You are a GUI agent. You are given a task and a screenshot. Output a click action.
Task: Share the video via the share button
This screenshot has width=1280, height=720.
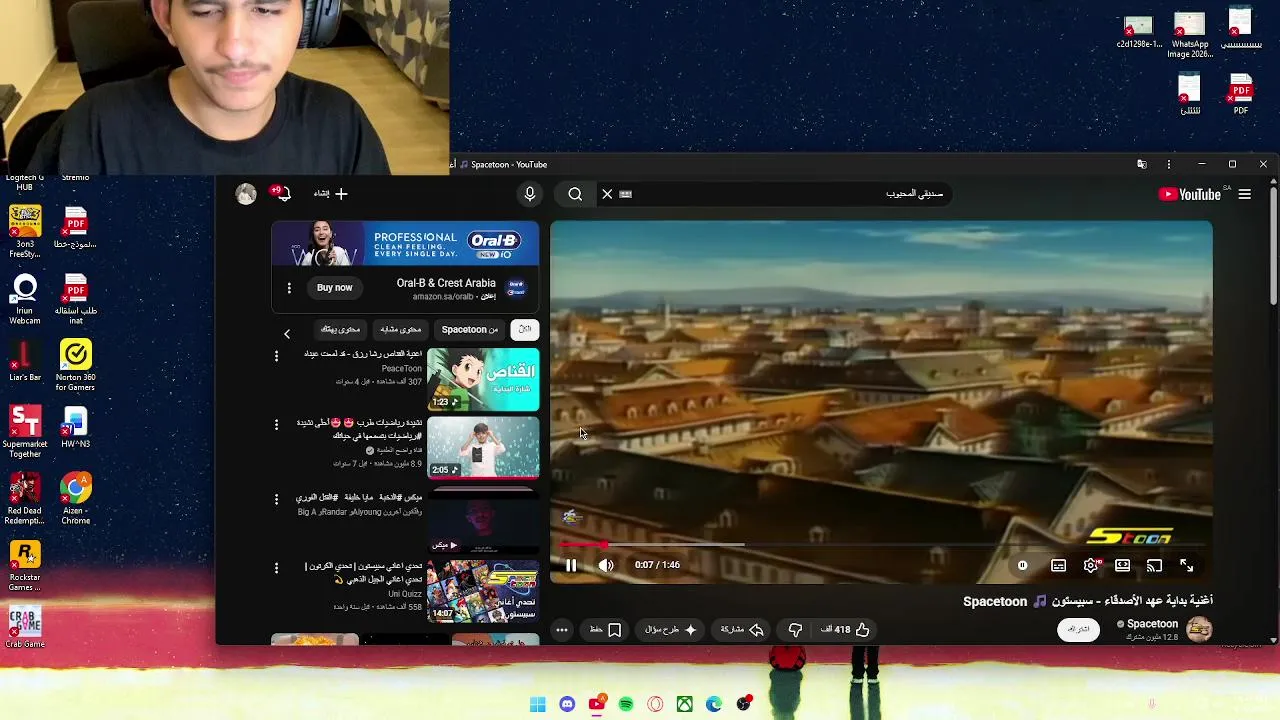point(742,629)
